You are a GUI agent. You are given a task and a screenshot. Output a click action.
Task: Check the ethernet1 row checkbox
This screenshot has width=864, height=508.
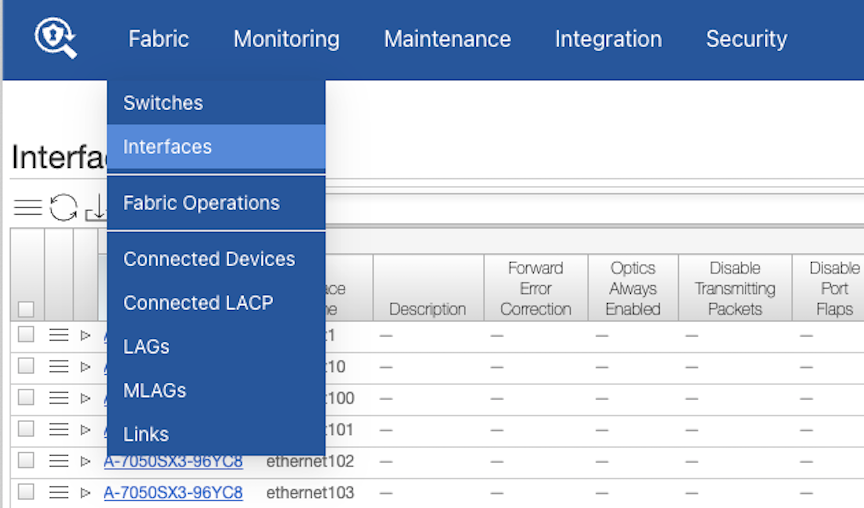[x=26, y=334]
